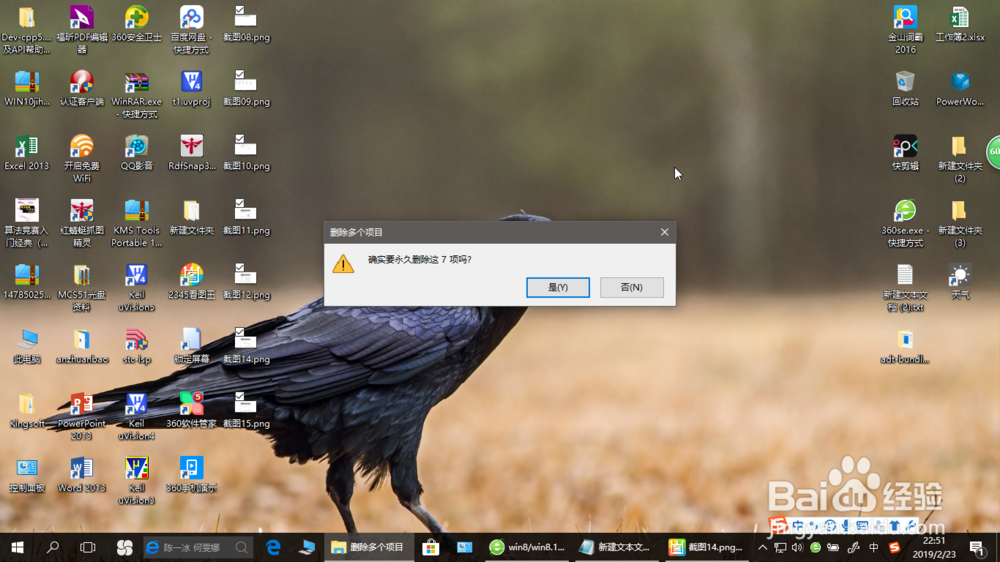
Task: Toggle checkbox on 截图14.png file
Action: click(x=240, y=332)
